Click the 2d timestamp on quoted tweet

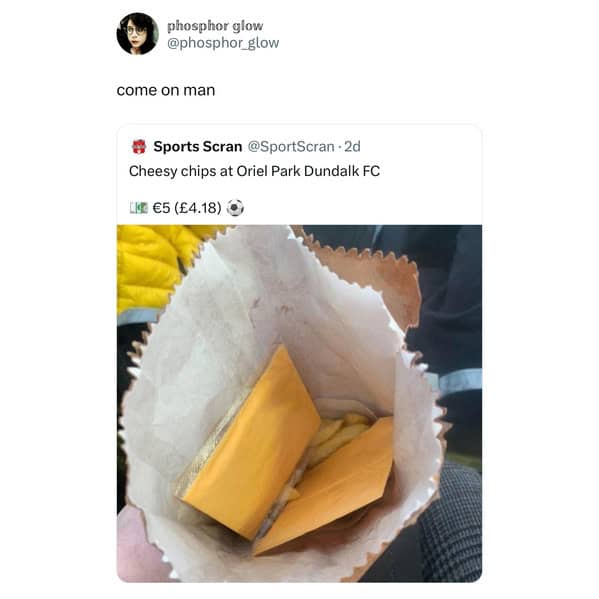[x=352, y=147]
